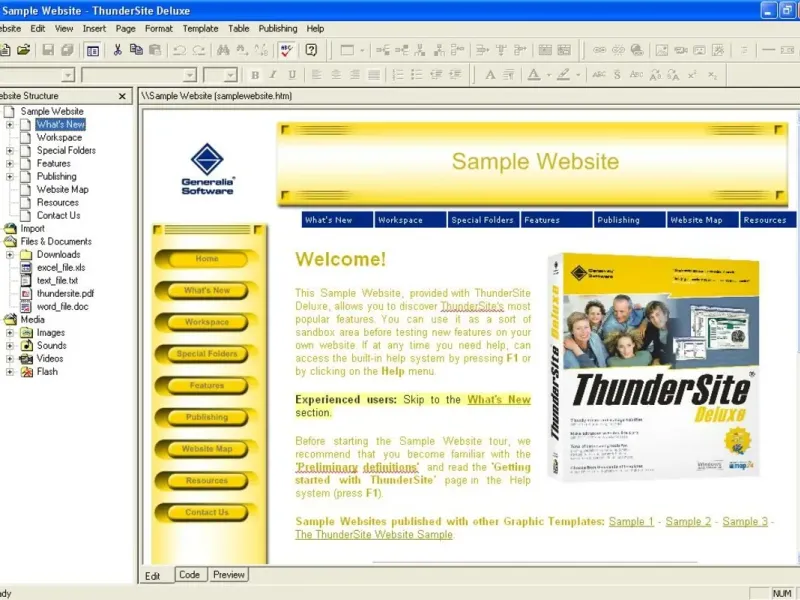
Task: Click the spell check ABC icon
Action: (x=287, y=50)
